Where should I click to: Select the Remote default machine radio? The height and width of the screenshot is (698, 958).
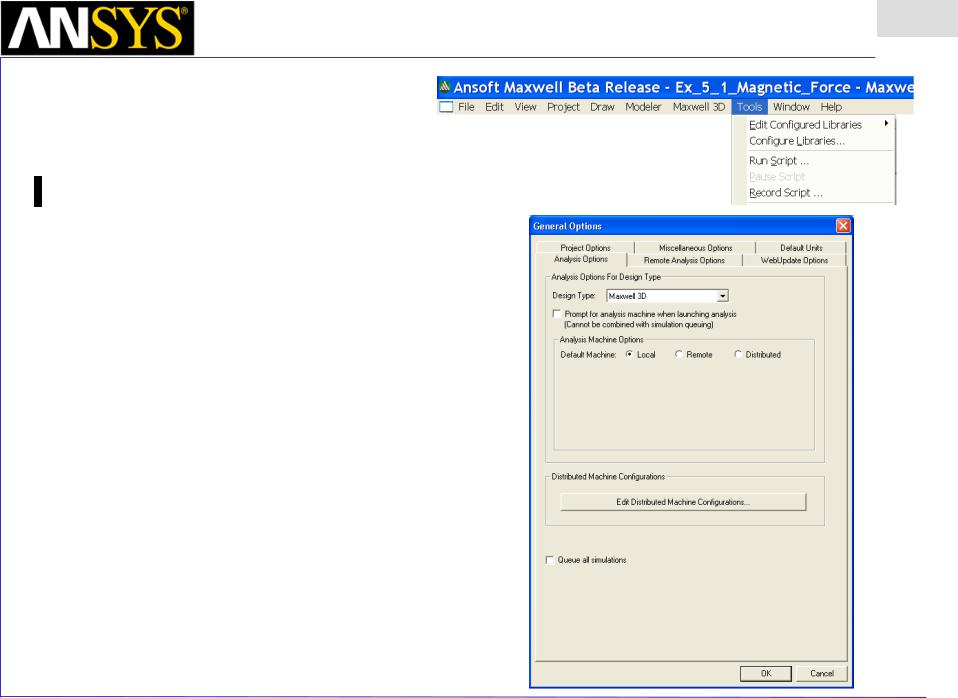pos(679,355)
